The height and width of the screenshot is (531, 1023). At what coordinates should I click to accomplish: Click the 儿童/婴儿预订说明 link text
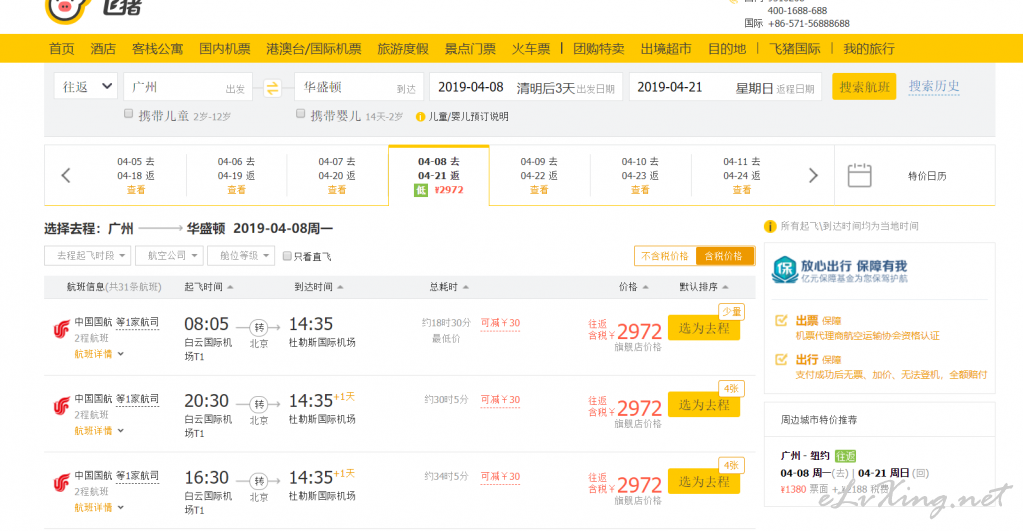[468, 117]
